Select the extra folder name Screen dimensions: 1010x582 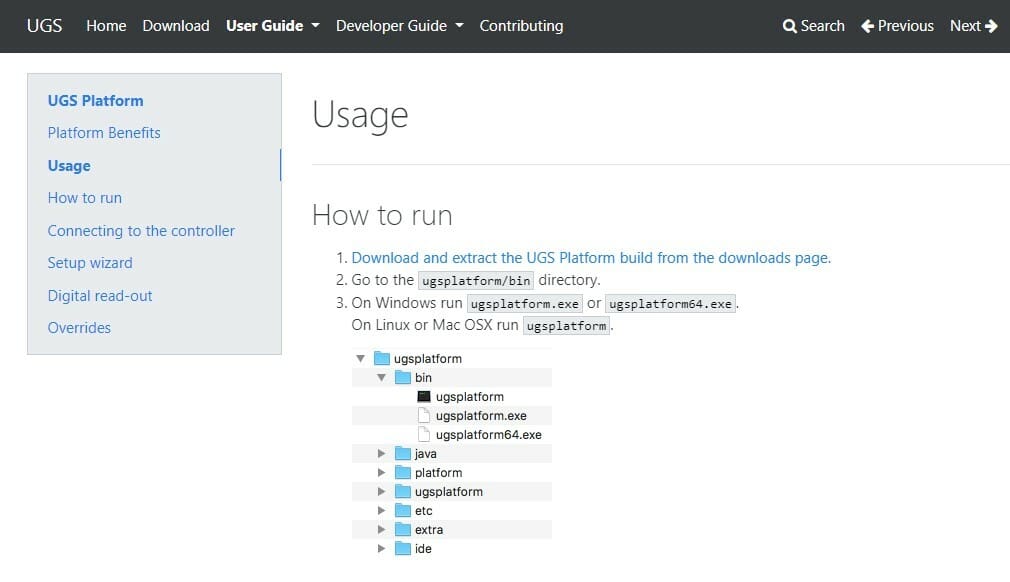[x=428, y=530]
